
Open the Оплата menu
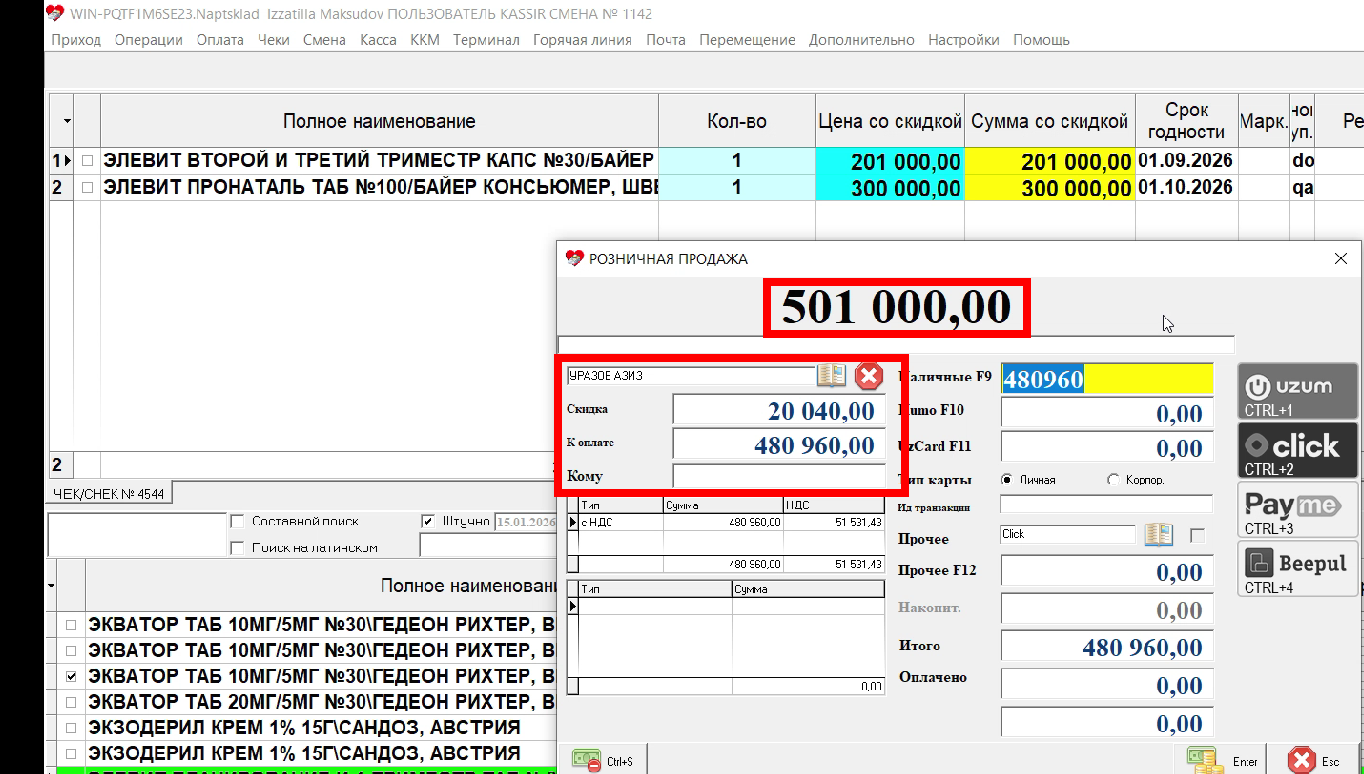pos(220,40)
